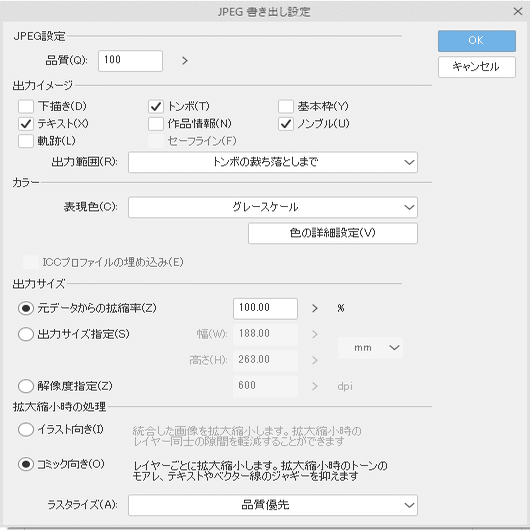Viewport: 530px width, 530px height.
Task: Click the 色の詳細設定(V) button
Action: (x=333, y=233)
